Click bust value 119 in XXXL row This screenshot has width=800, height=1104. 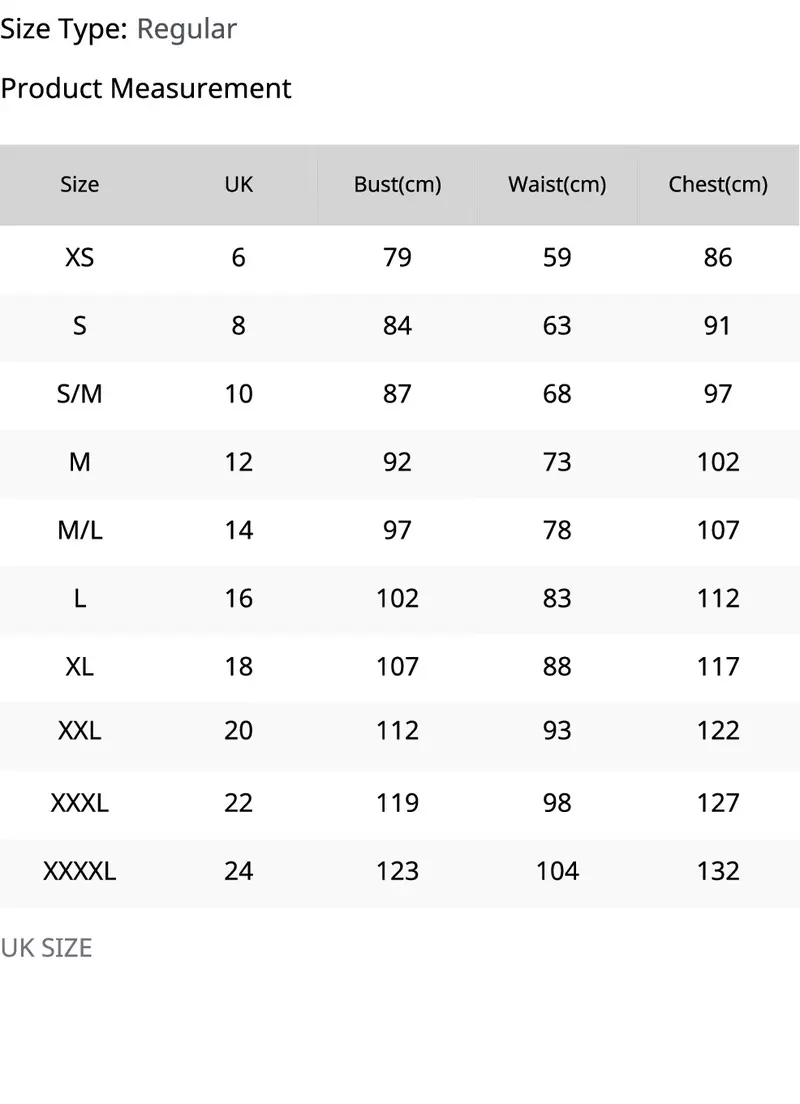tap(398, 803)
